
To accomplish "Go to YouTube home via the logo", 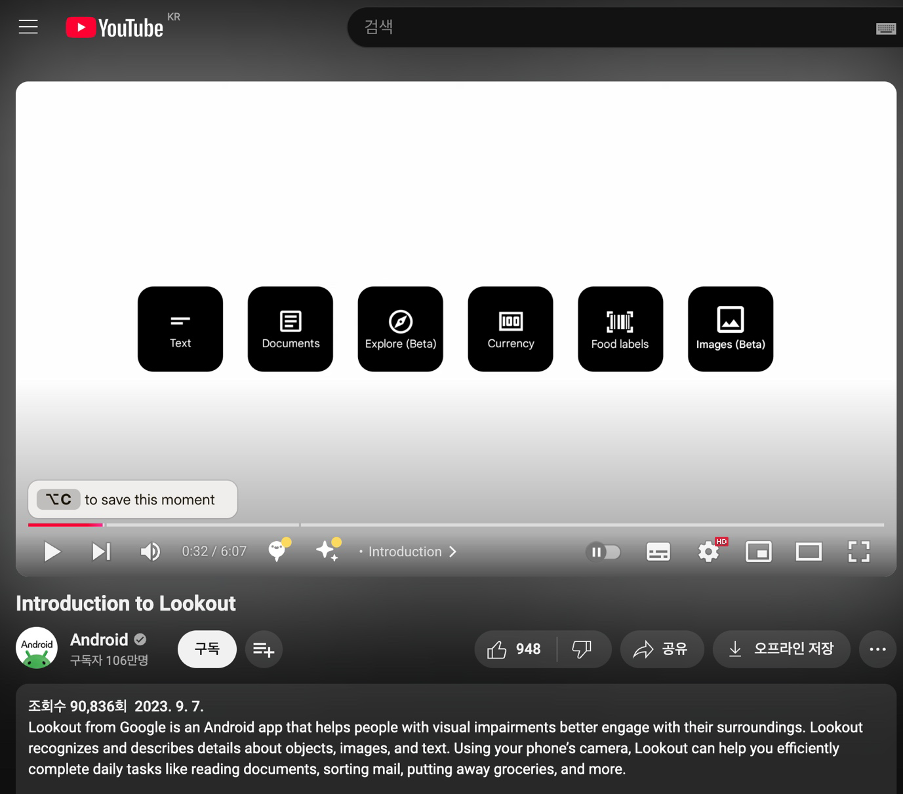I will pyautogui.click(x=115, y=27).
